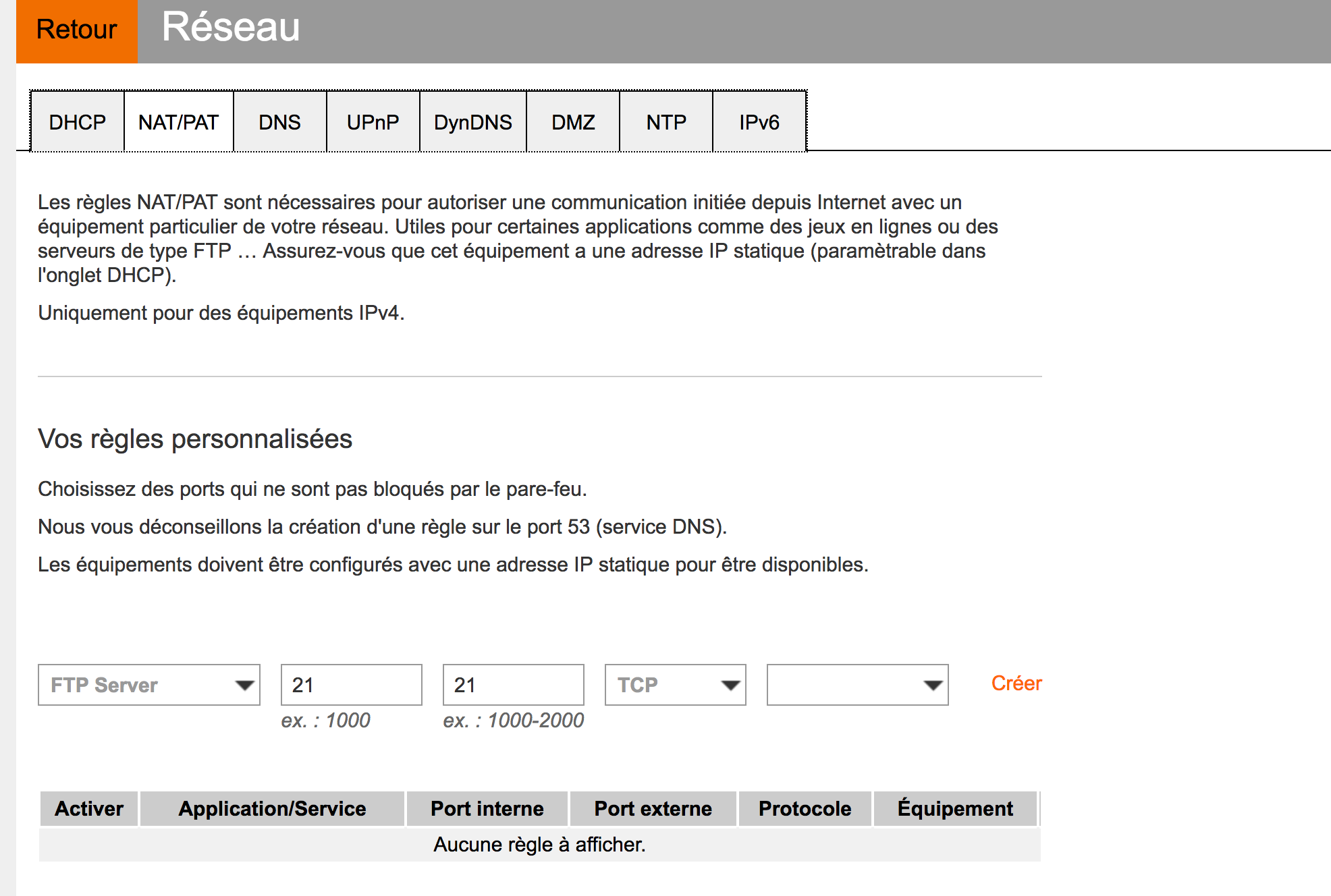Open the IPv6 settings tab
This screenshot has width=1331, height=896.
point(759,122)
